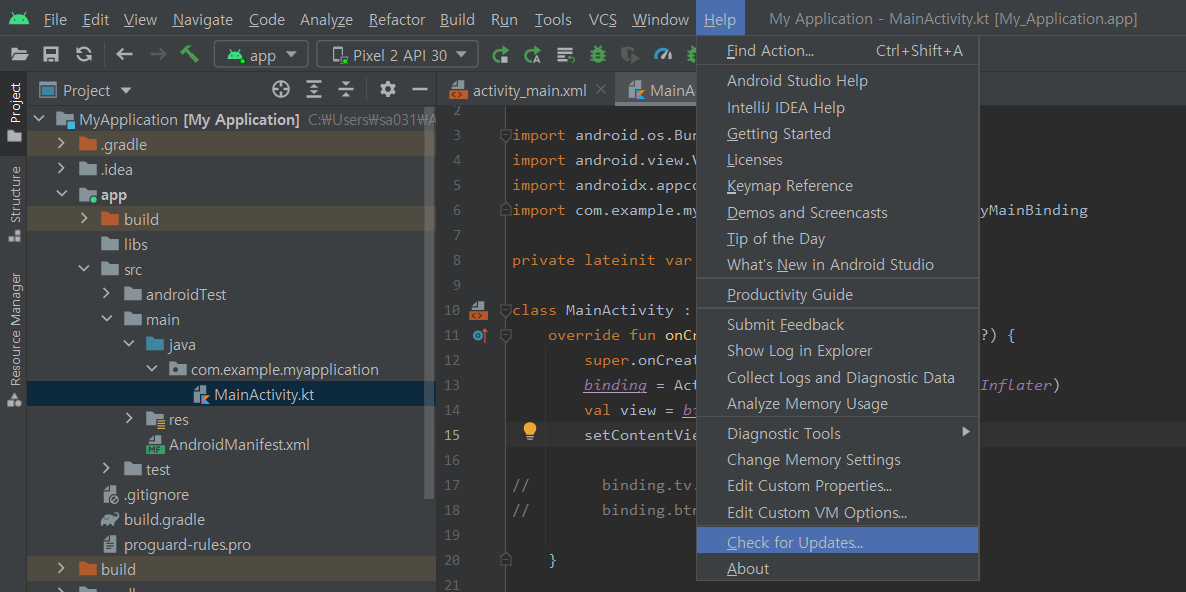Choose Edit Custom VM Options
1186x592 pixels.
837,513
